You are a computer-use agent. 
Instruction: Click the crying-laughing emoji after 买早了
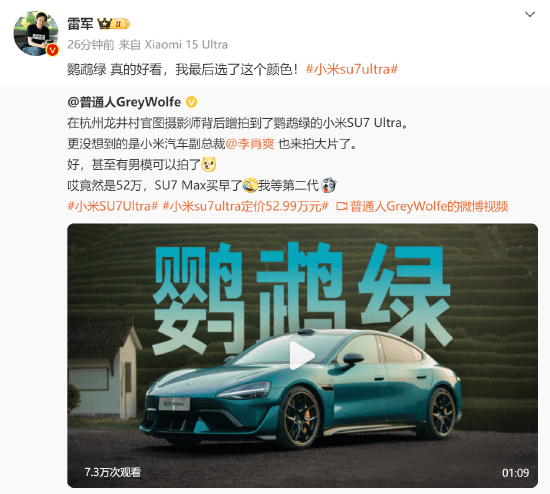(x=250, y=185)
